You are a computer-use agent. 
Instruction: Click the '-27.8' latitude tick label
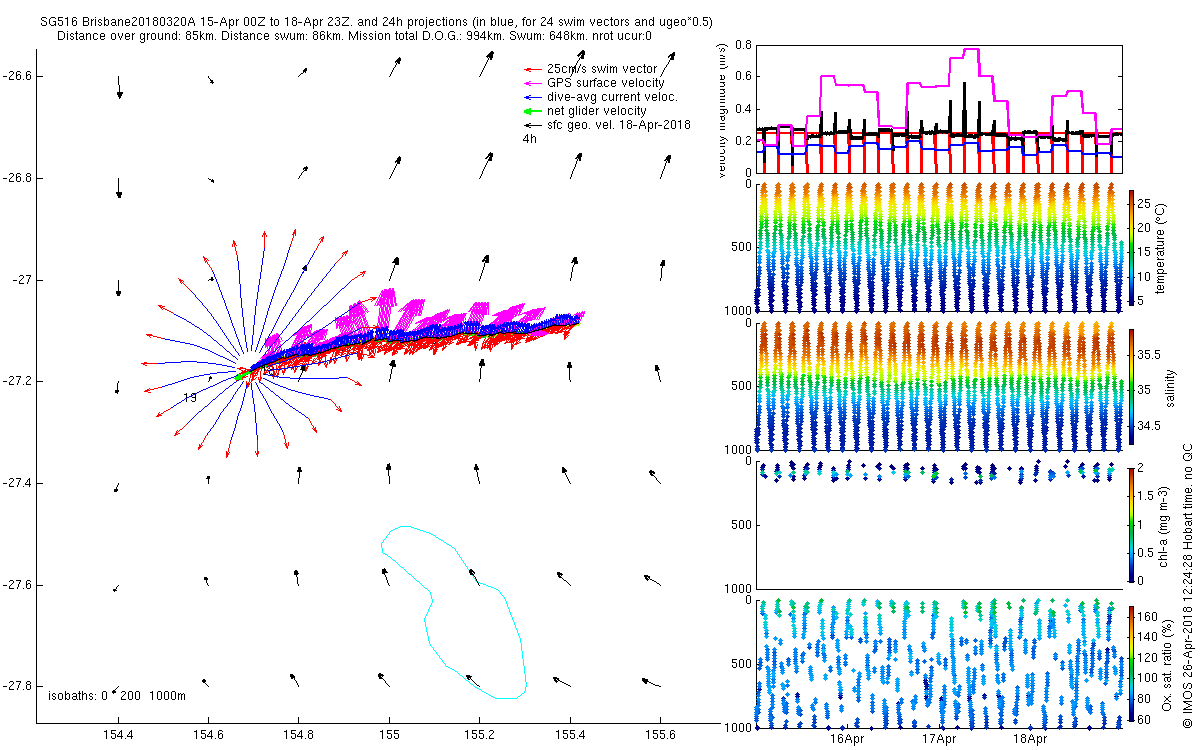pos(18,686)
